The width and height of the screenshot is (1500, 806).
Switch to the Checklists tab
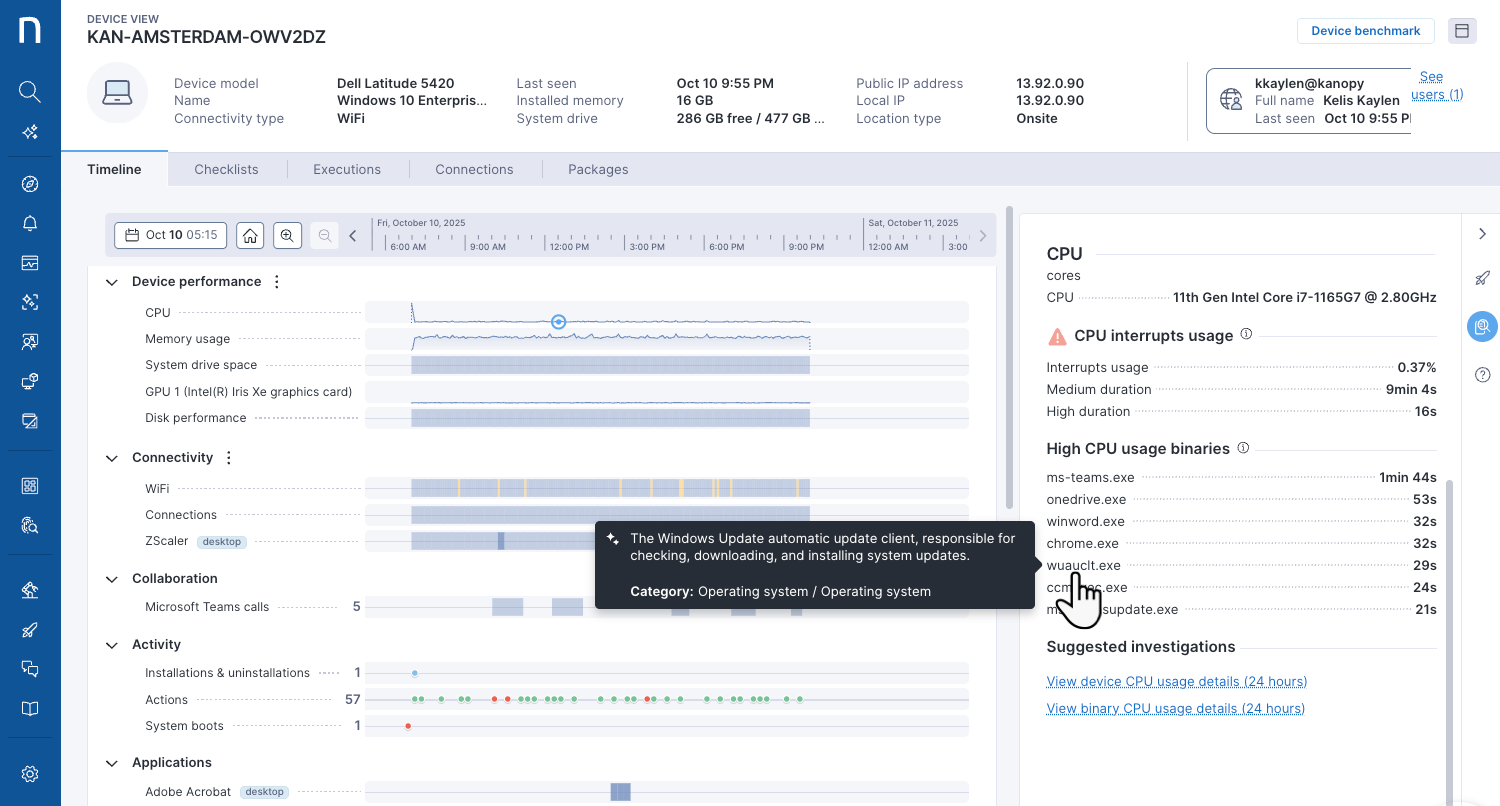(226, 169)
